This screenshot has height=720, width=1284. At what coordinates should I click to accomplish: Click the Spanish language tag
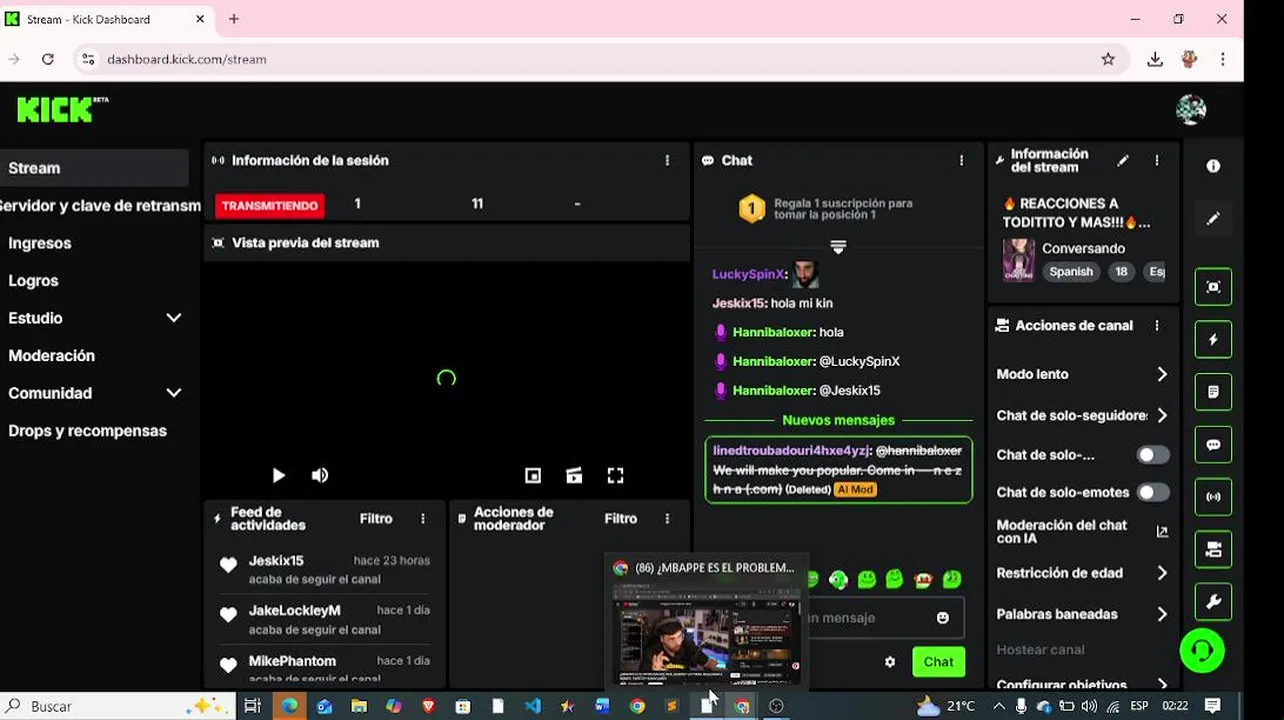1071,272
